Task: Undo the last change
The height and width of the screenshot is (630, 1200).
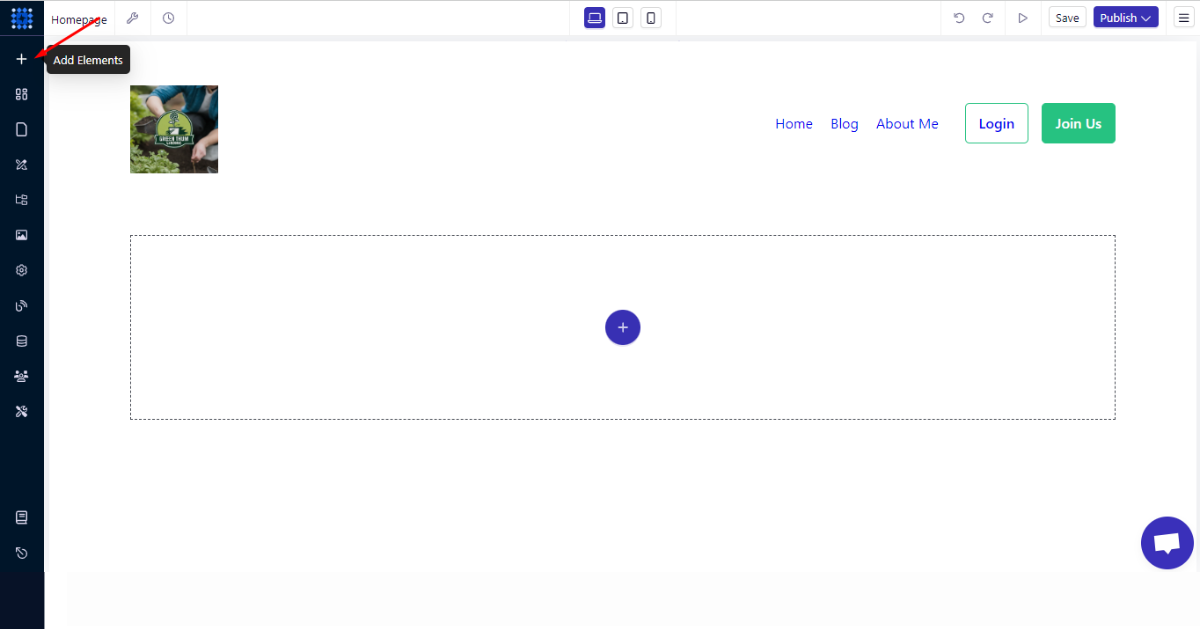Action: (959, 18)
